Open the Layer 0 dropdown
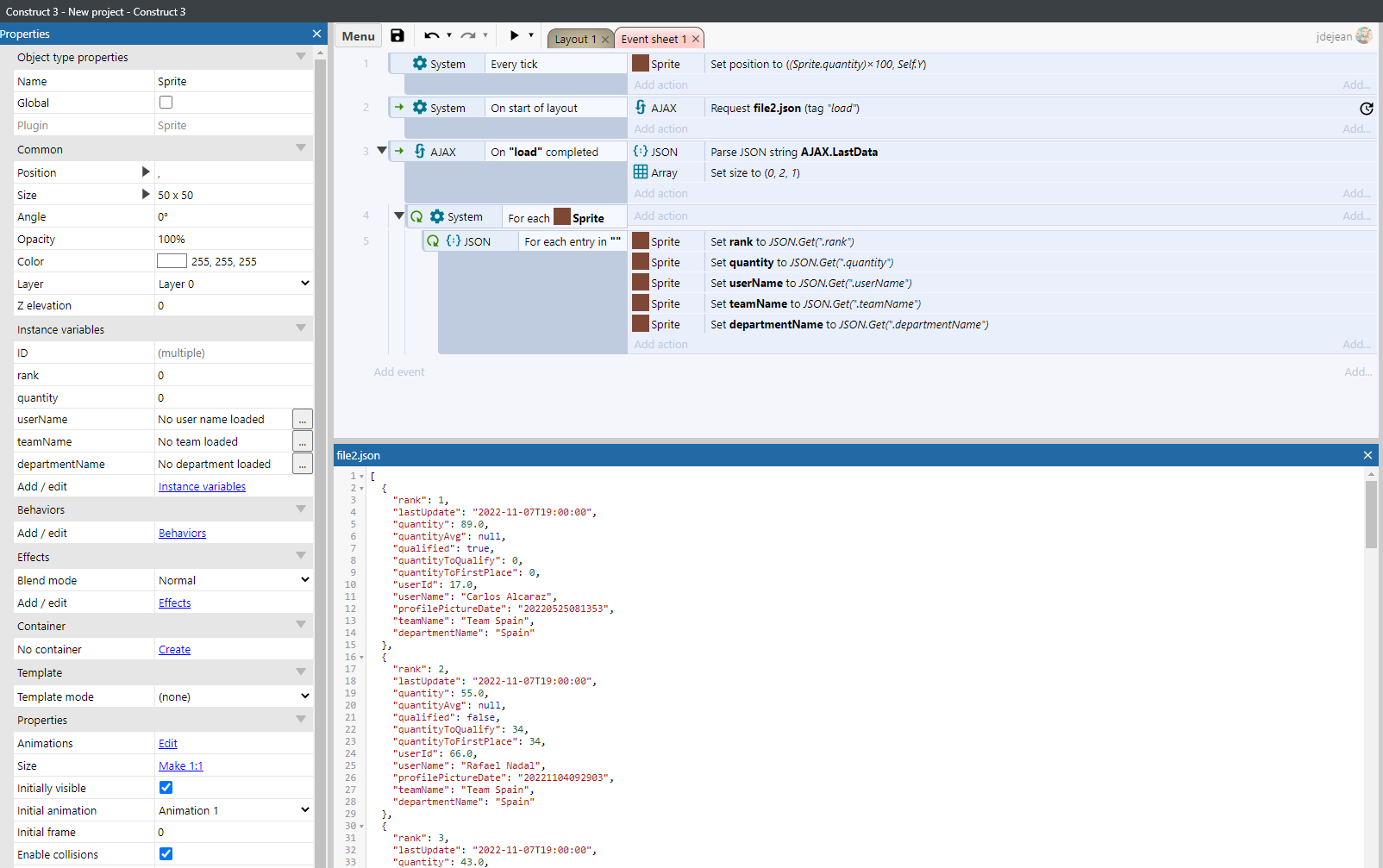 [x=233, y=284]
